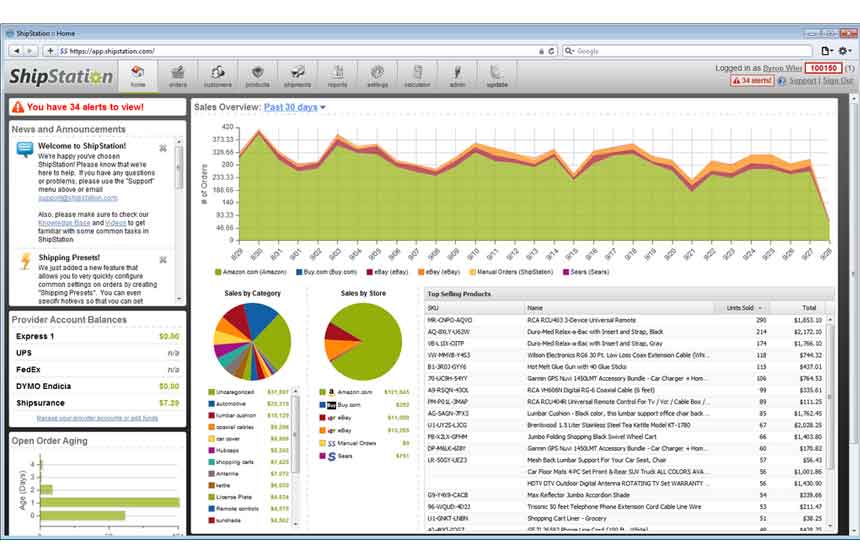The image size is (860, 560).
Task: Select the Max Reflector Jumbo Accordion Shade row
Action: [625, 495]
